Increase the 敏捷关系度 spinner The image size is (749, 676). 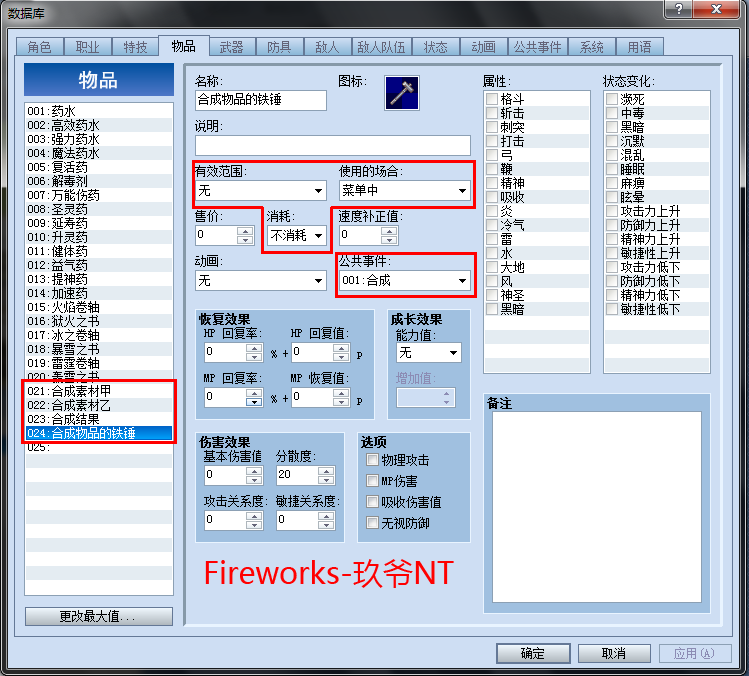[326, 516]
